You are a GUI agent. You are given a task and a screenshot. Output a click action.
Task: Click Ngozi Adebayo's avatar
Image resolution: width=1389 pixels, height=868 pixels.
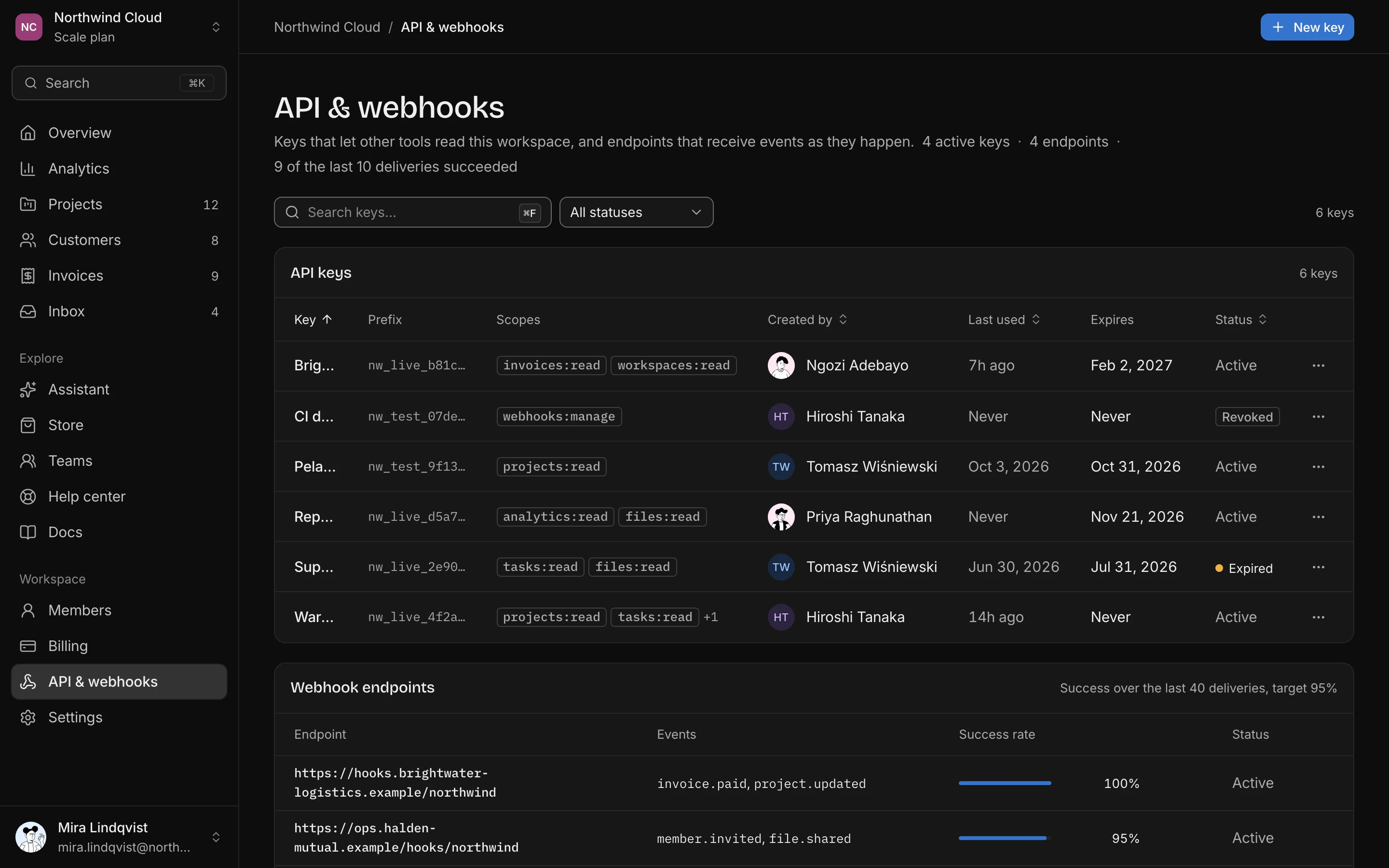coord(781,366)
